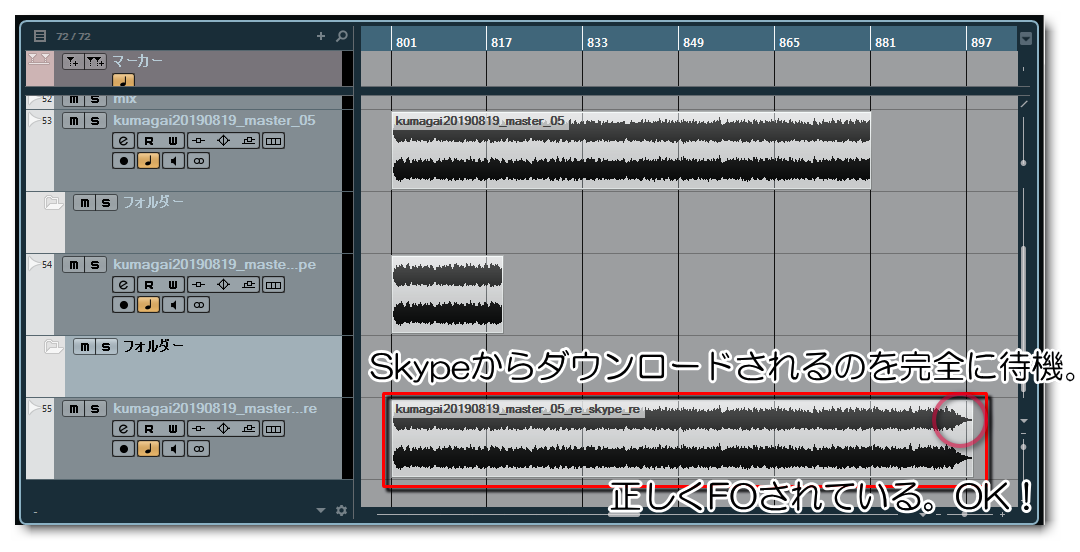Click the Add Marker button on marker track

(x=72, y=61)
